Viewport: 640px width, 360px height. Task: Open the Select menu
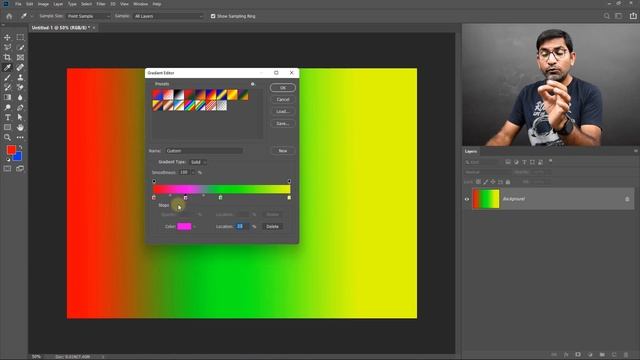tap(86, 4)
